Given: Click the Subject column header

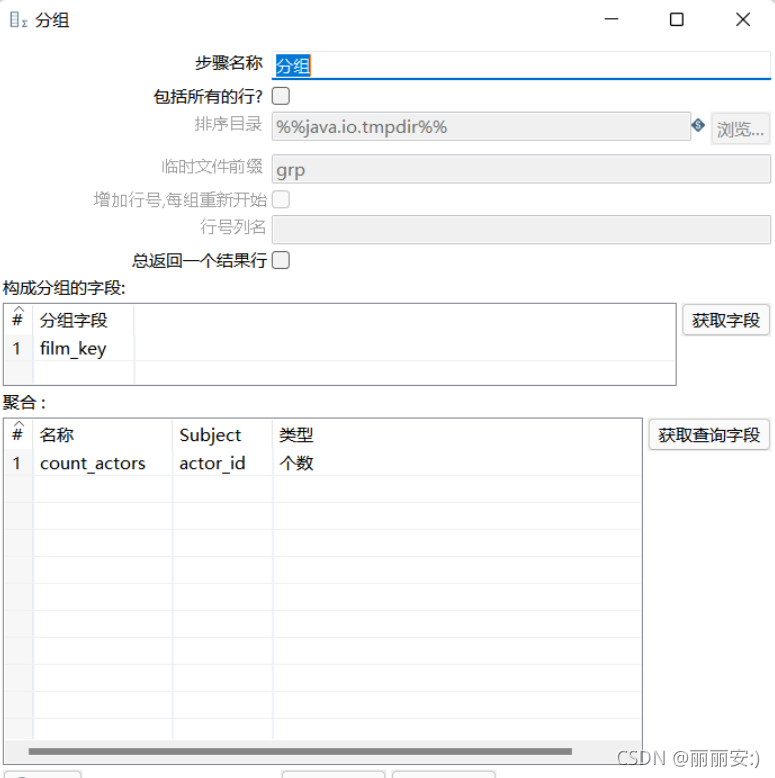Looking at the screenshot, I should pyautogui.click(x=223, y=435).
